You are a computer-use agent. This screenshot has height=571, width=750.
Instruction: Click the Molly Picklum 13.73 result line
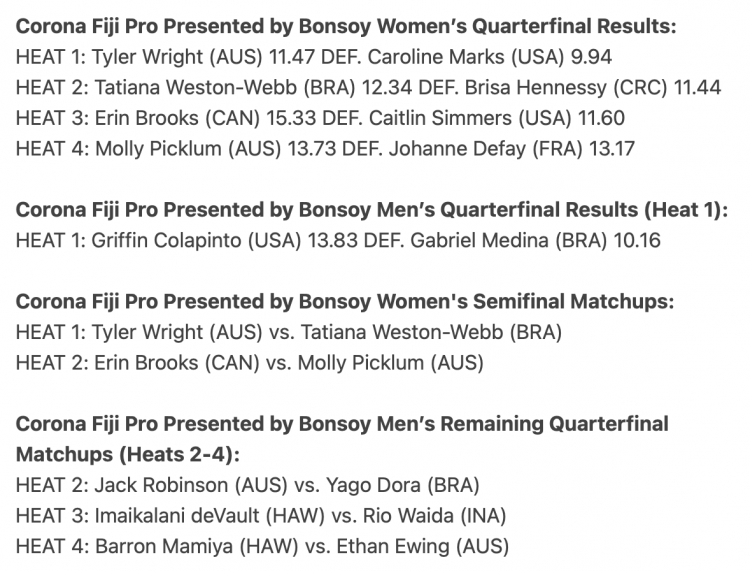[325, 149]
